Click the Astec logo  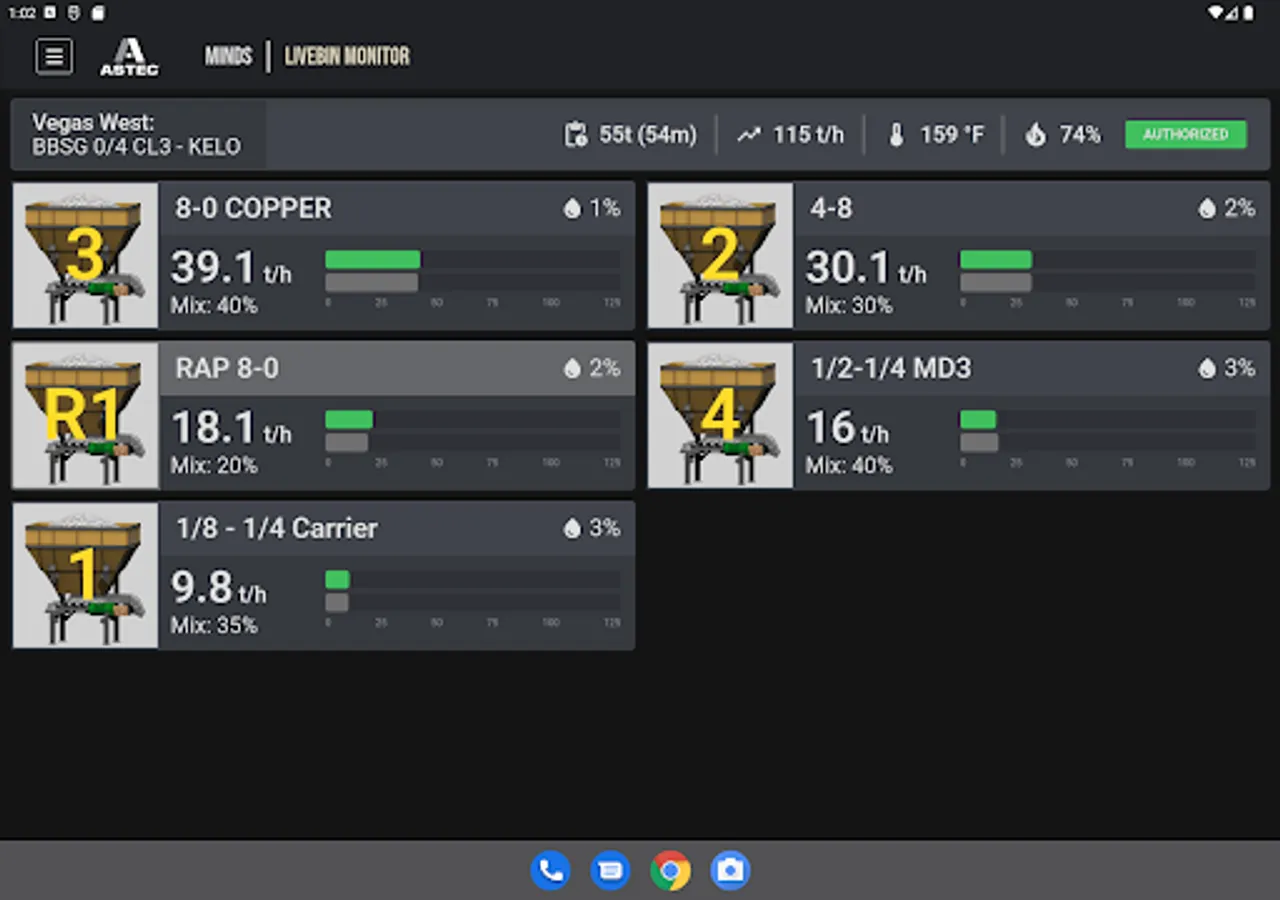(129, 56)
